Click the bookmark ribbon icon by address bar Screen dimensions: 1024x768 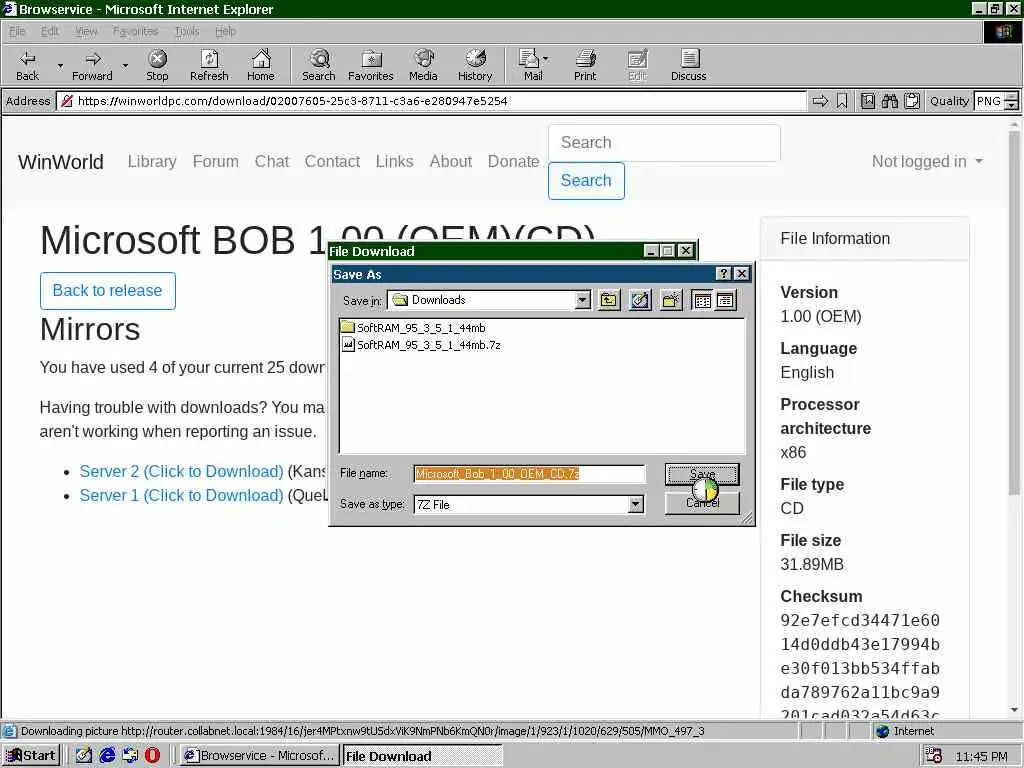(842, 101)
